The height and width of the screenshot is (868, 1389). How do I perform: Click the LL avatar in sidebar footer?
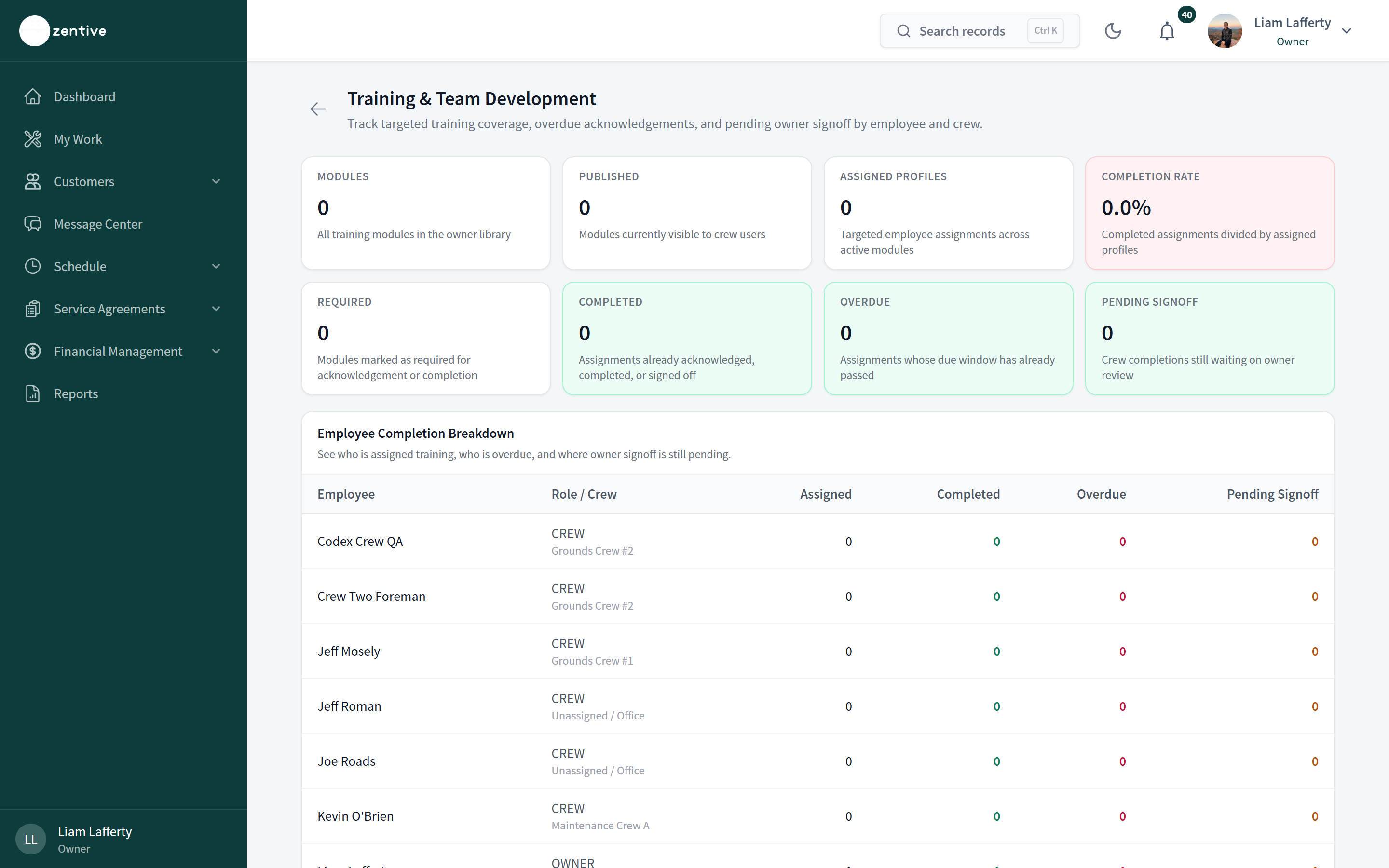31,839
